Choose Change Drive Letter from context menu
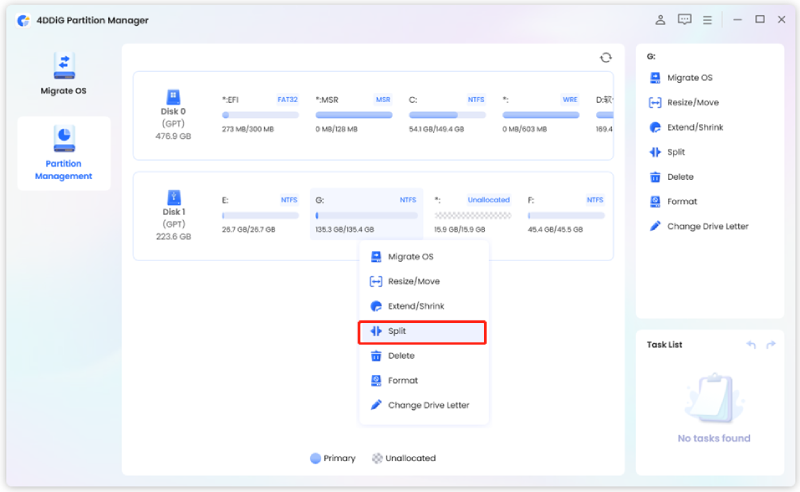The height and width of the screenshot is (492, 800). (423, 405)
